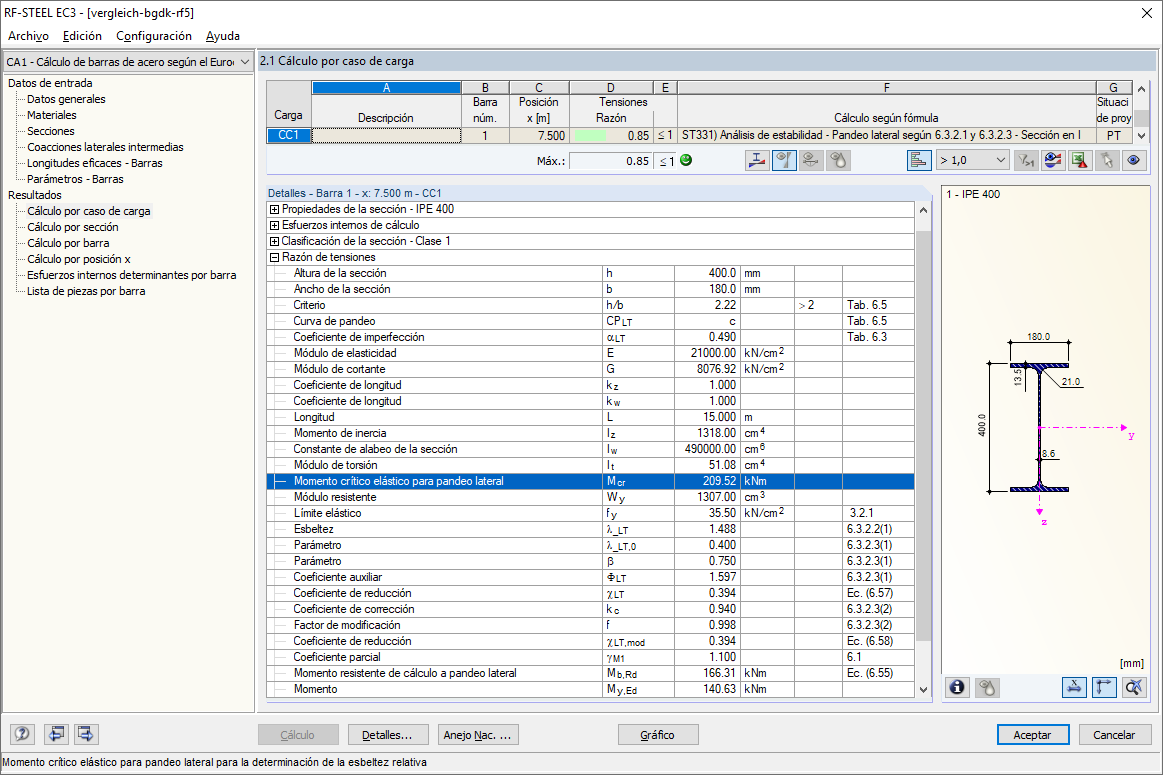Click column A header in the table

[x=386, y=88]
